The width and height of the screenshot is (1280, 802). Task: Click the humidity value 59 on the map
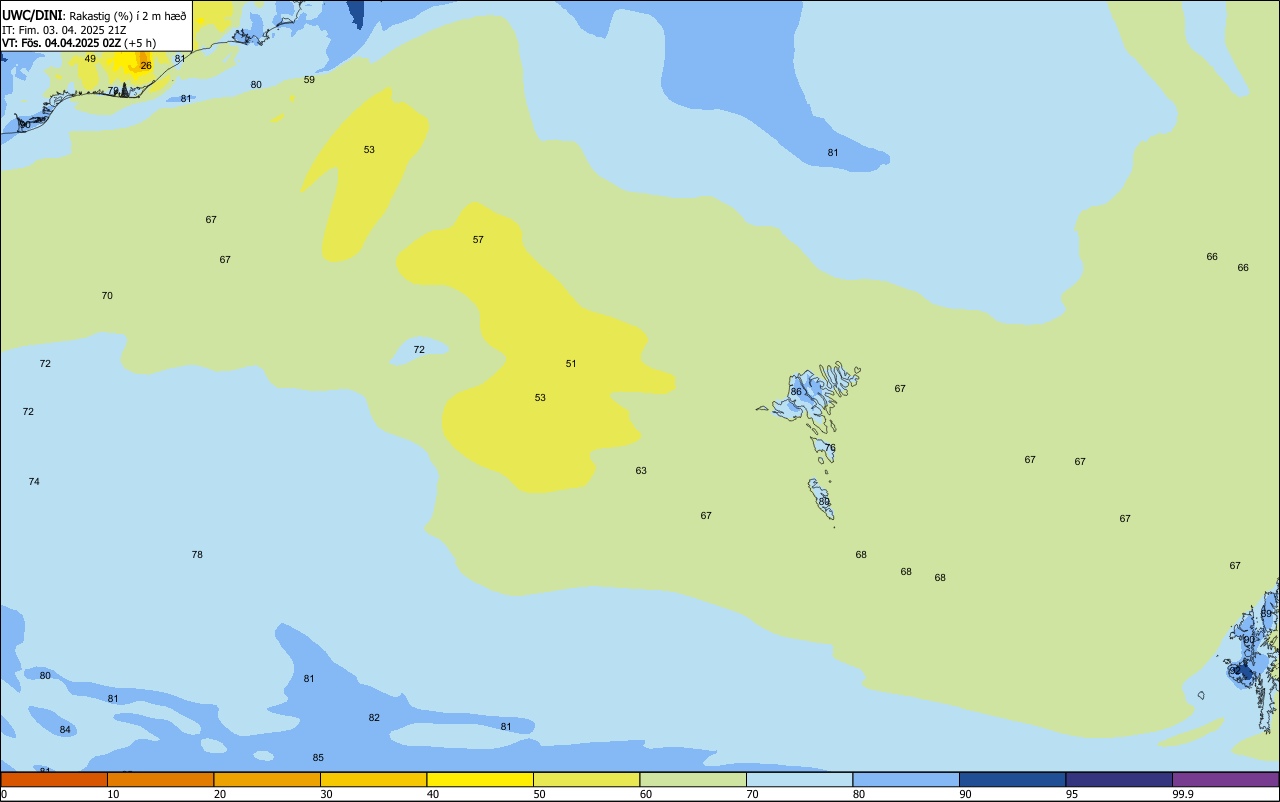click(x=309, y=80)
